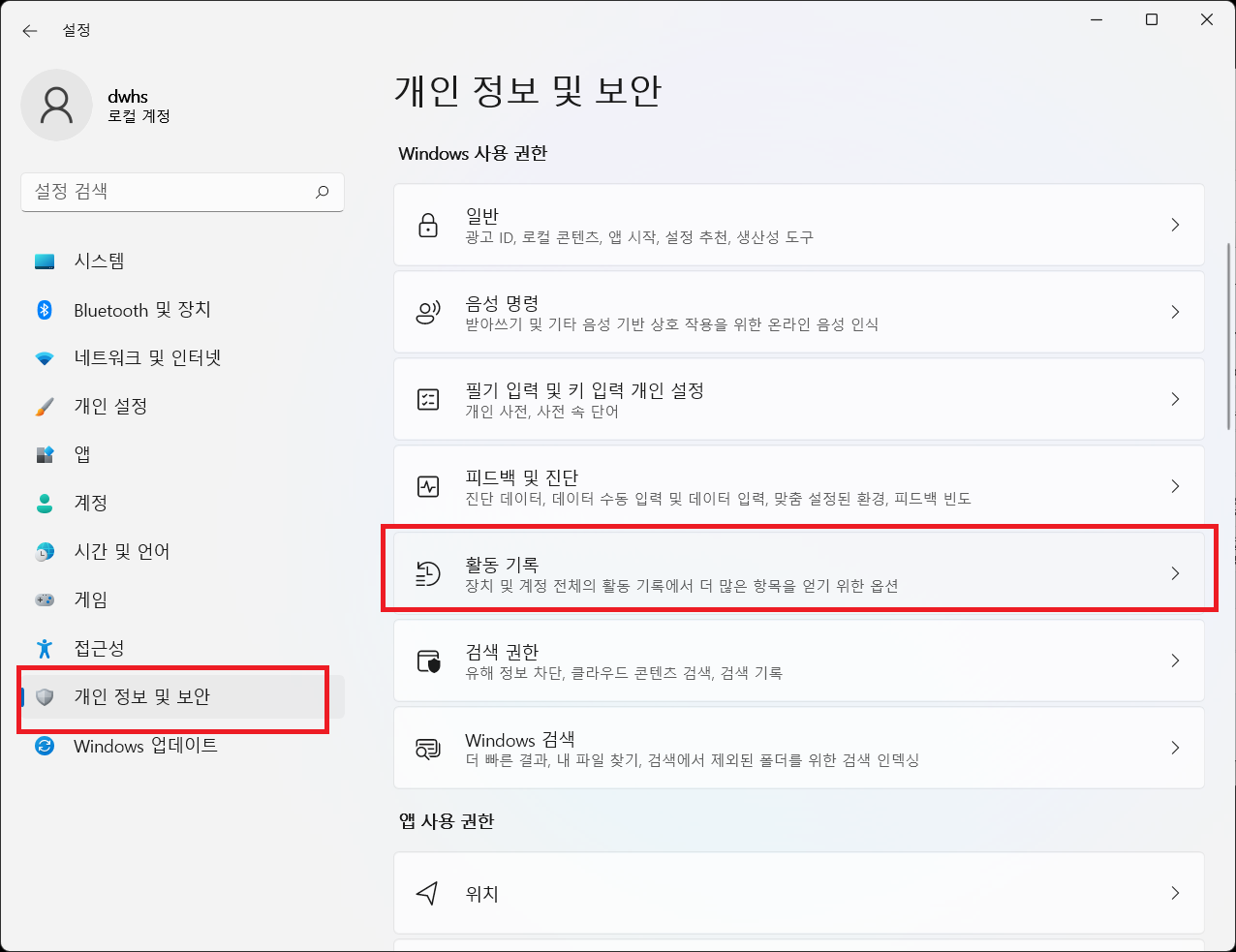Go to 접근성 settings
Viewport: 1236px width, 952px height.
[182, 649]
